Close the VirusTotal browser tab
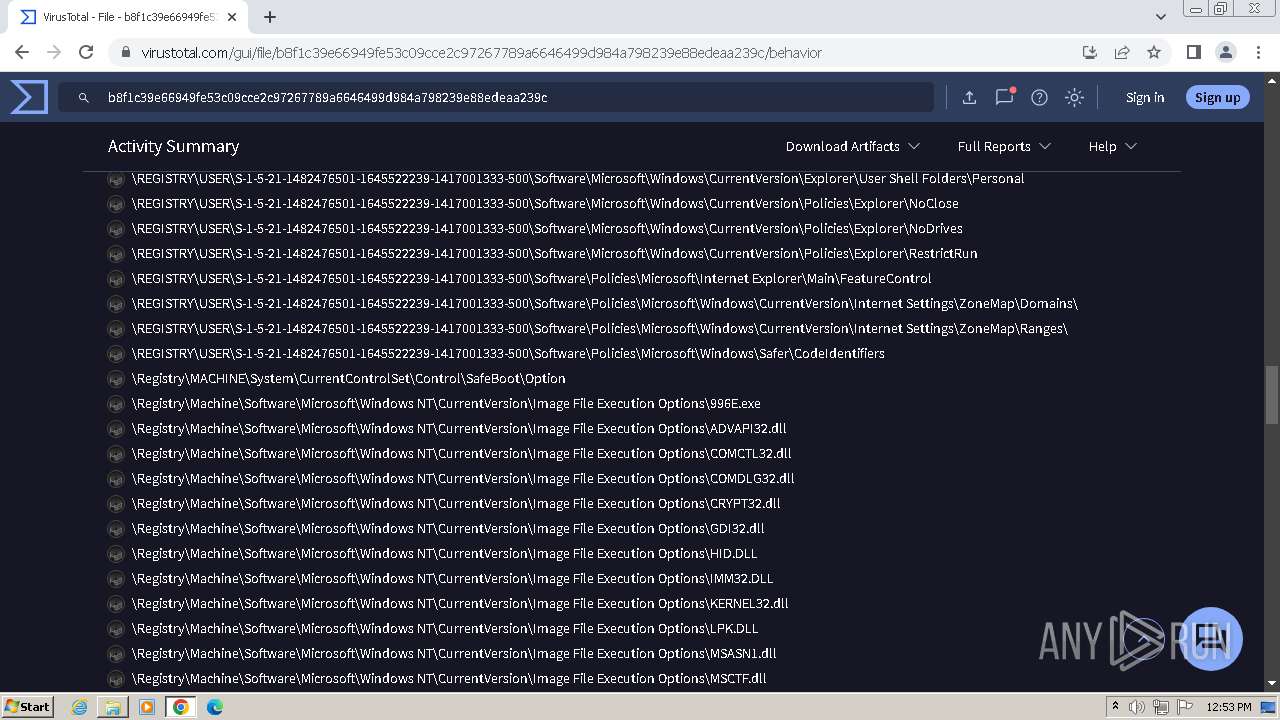The width and height of the screenshot is (1280, 720). tap(231, 17)
